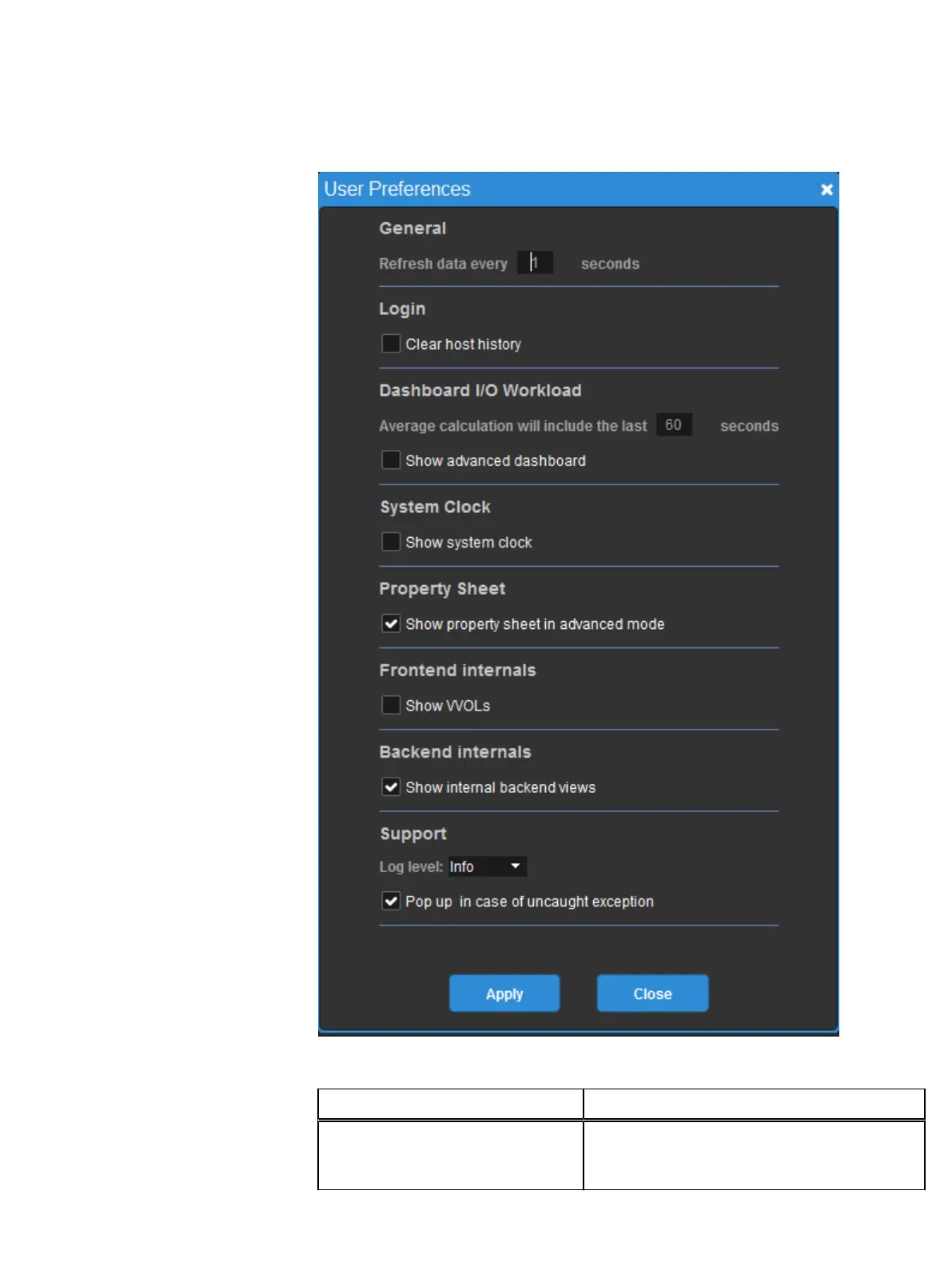
Task: Enable Show VVOLs checkbox
Action: point(391,705)
